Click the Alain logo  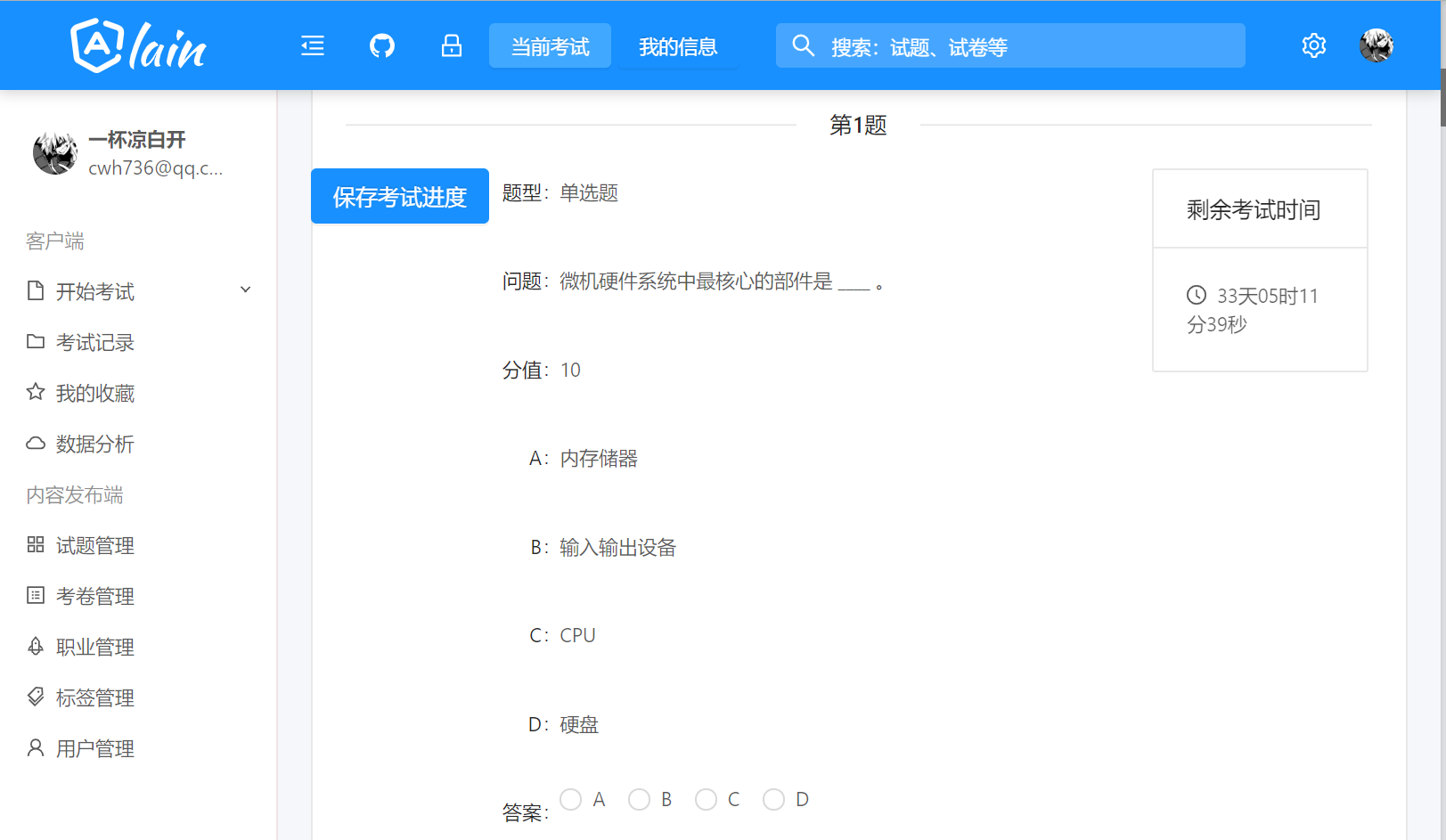(138, 45)
